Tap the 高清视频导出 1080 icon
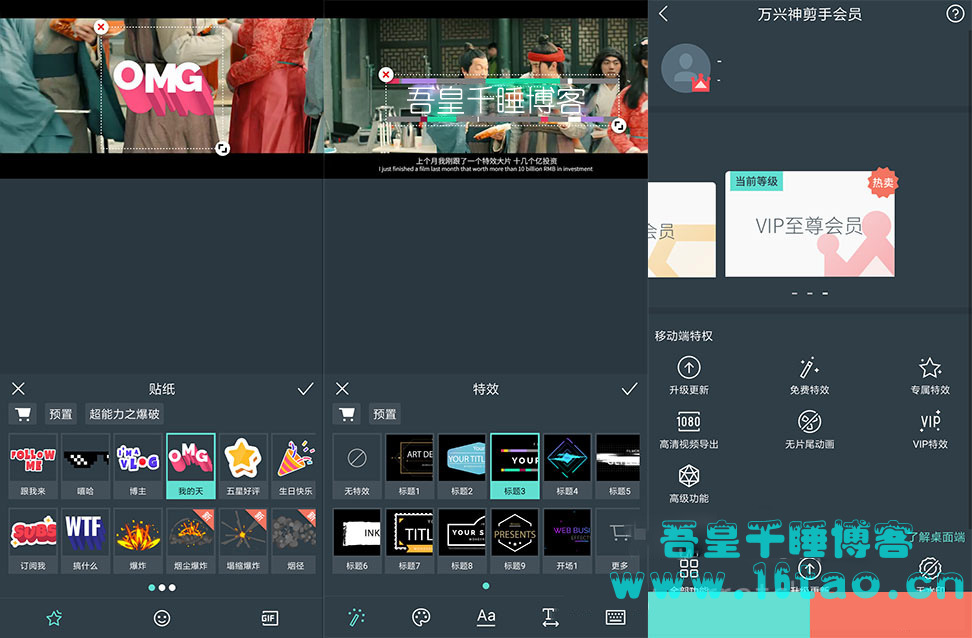This screenshot has width=972, height=638. (689, 422)
